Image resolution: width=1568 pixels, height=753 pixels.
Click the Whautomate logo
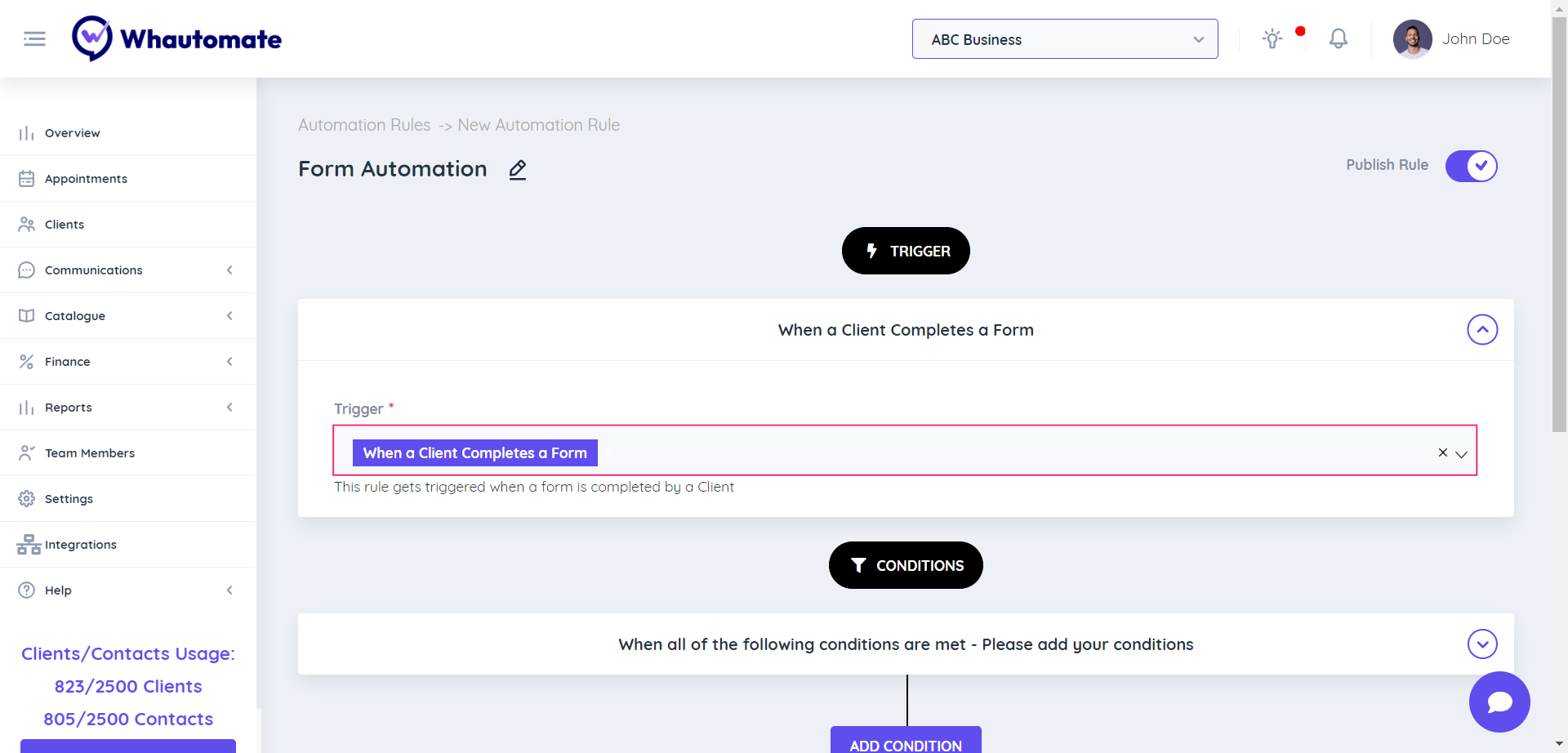pos(176,38)
